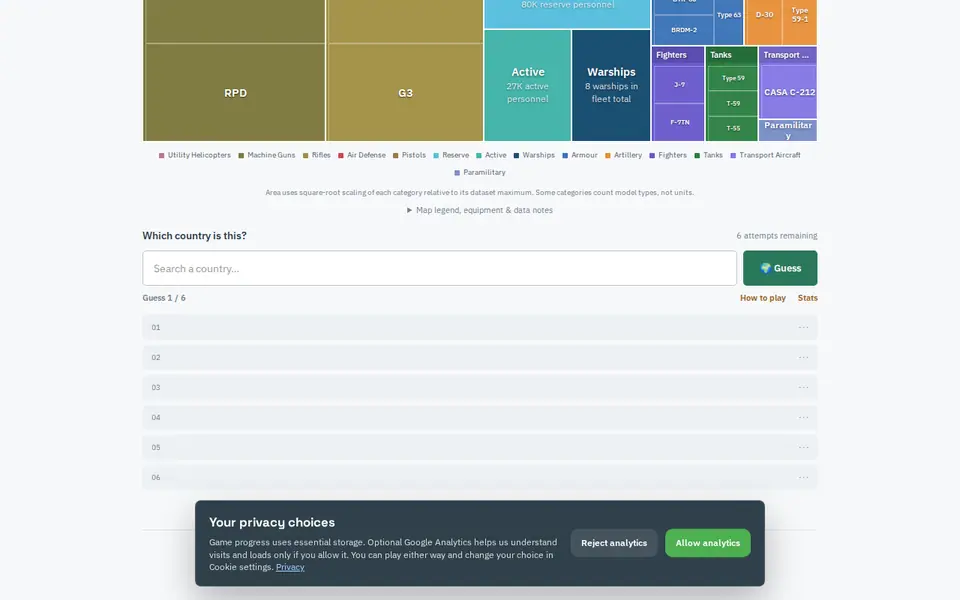This screenshot has height=600, width=960.
Task: Click Allow analytics button
Action: [x=708, y=543]
